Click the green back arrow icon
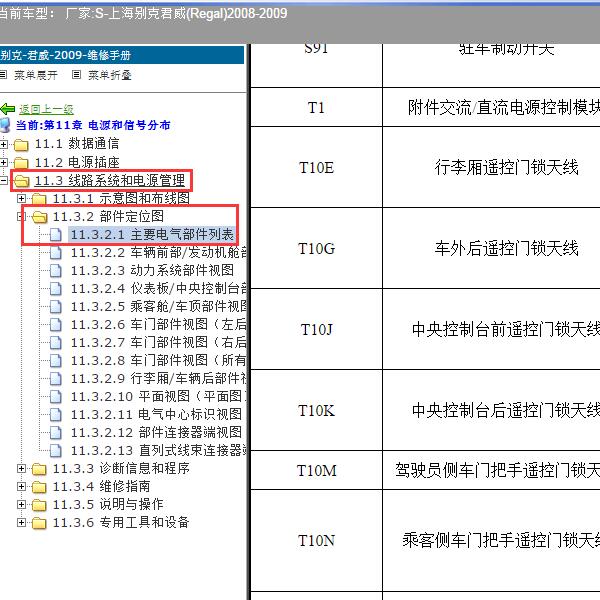The width and height of the screenshot is (600, 600). (7, 109)
